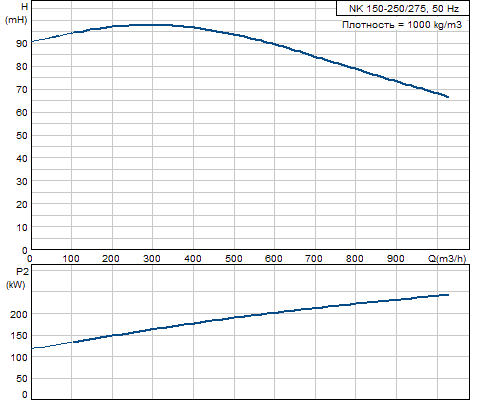500x400 pixels.
Task: Click the right end of the power curve
Action: (x=448, y=295)
